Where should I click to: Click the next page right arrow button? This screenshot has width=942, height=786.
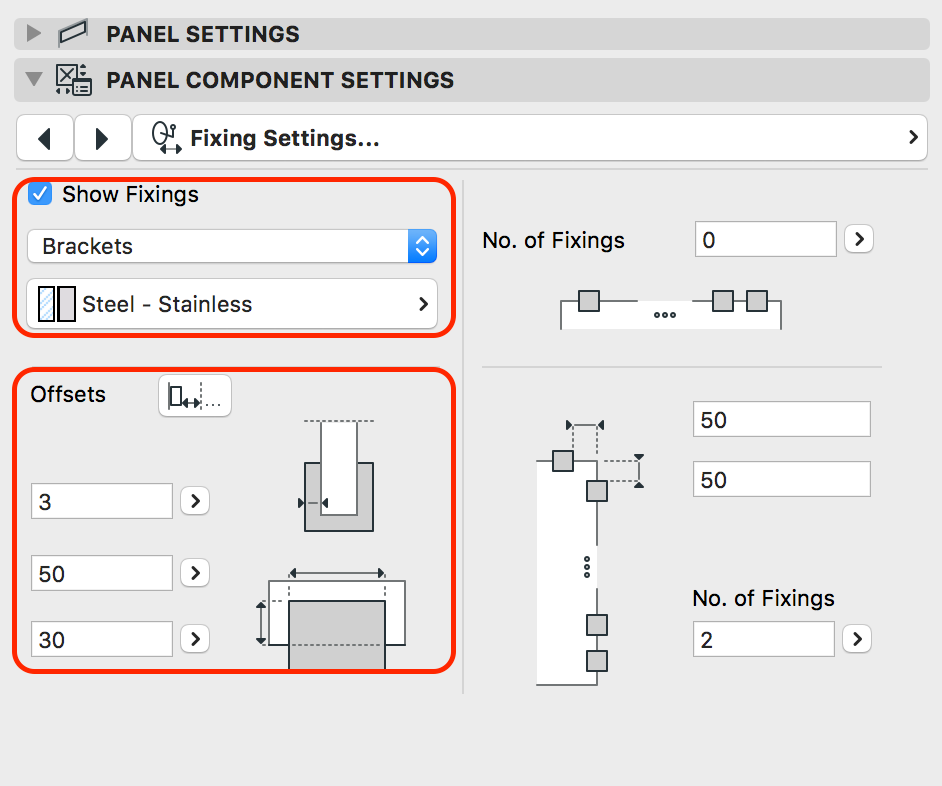pos(102,139)
